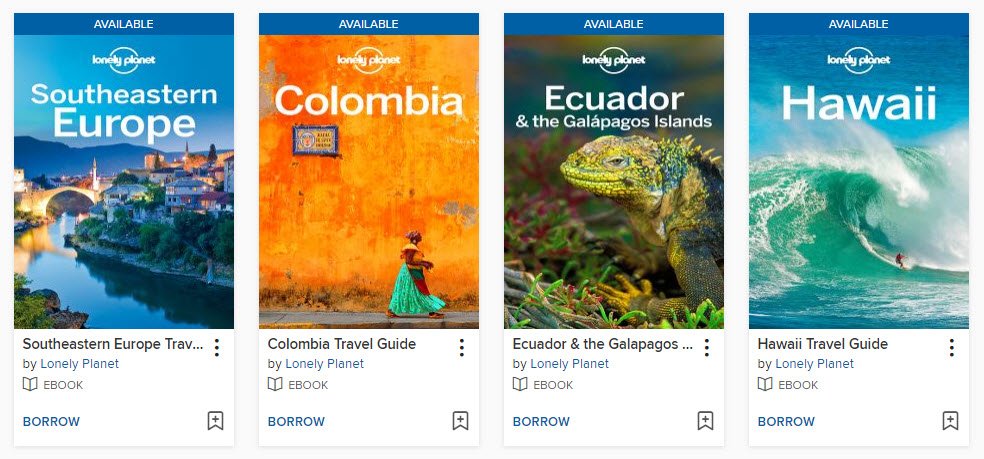Open the Hawaii wave cover image
Screen dimensions: 984x459
pyautogui.click(x=858, y=181)
